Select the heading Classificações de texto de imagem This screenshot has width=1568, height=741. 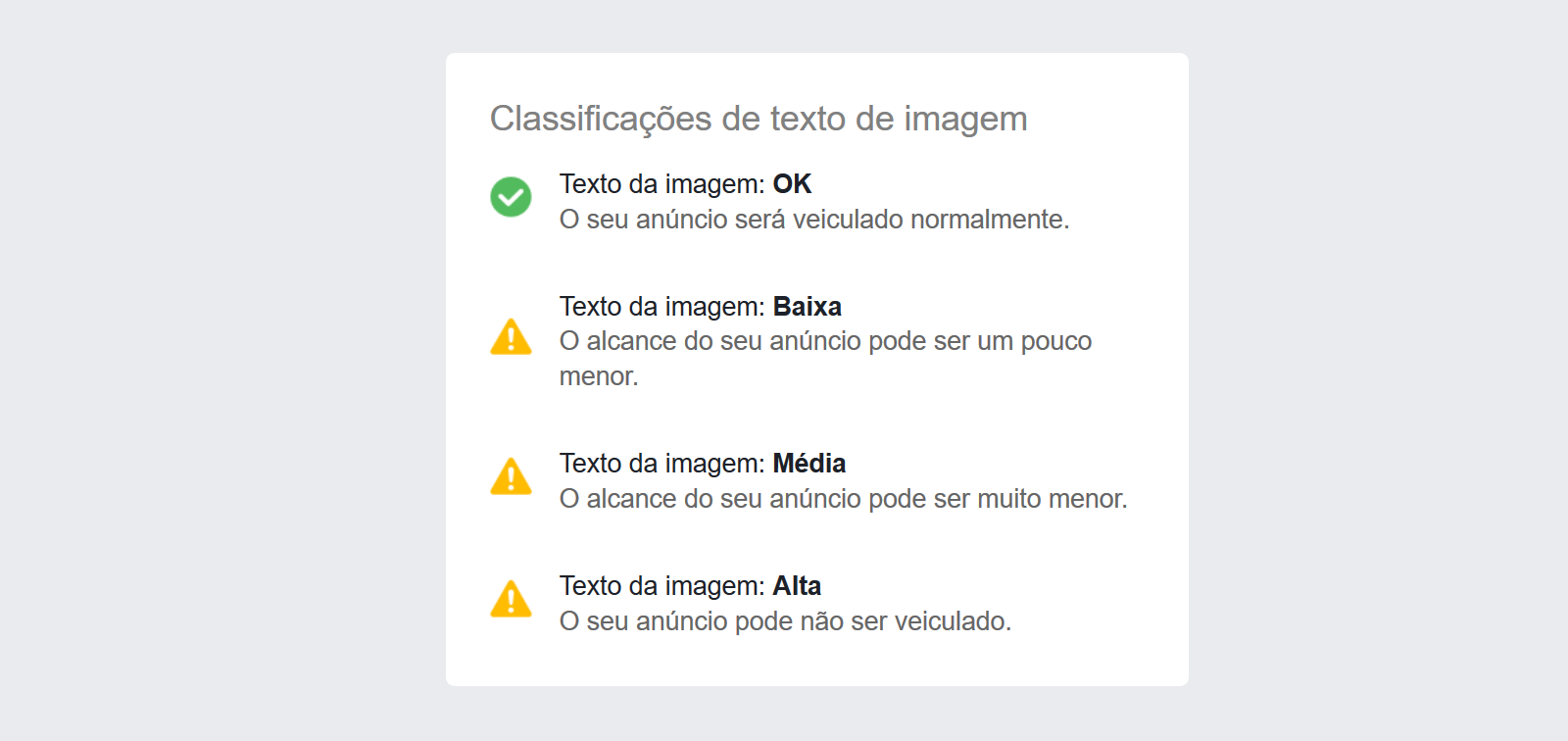tap(759, 119)
